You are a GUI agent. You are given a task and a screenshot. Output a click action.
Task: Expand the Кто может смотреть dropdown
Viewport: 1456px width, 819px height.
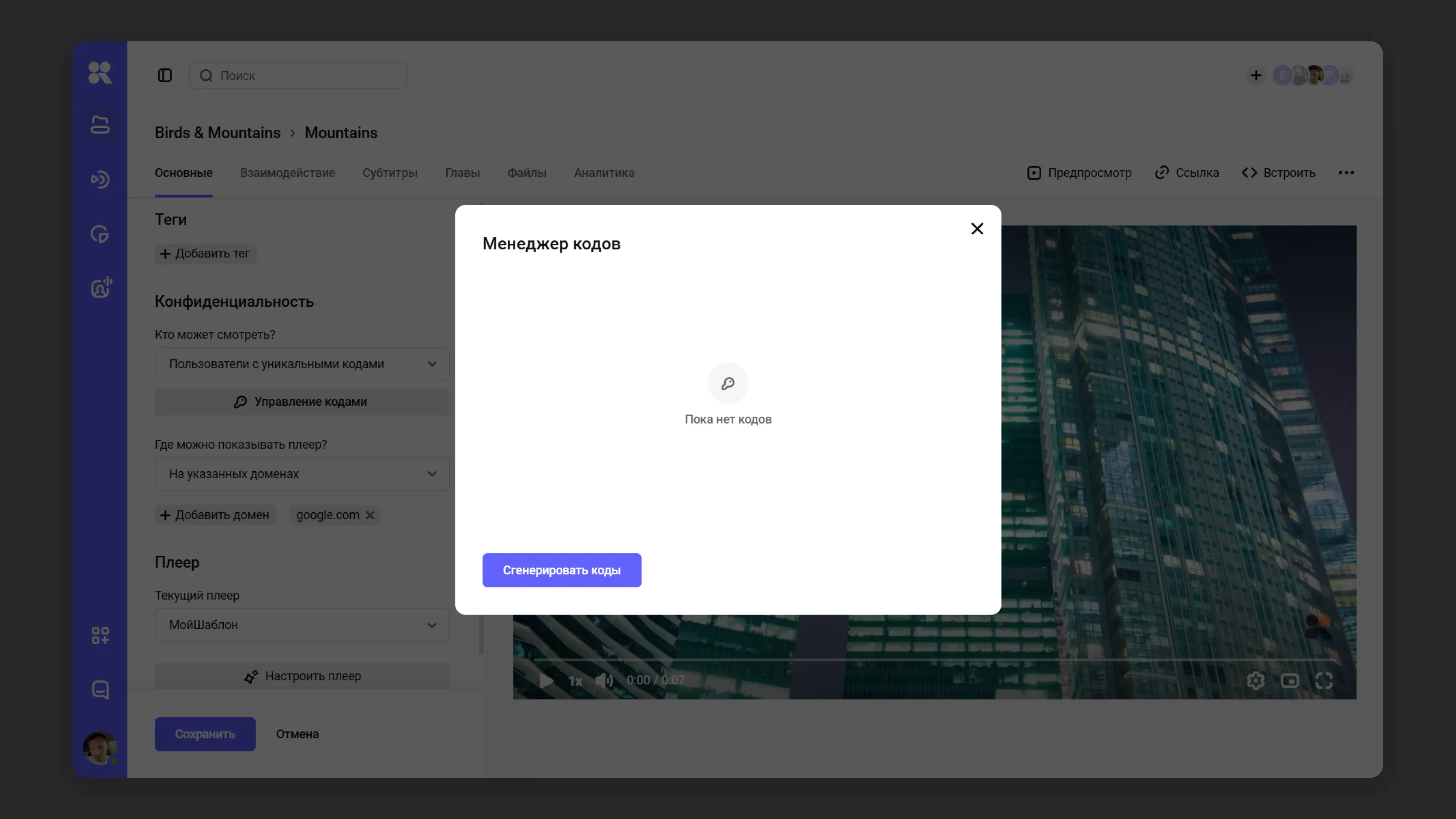302,364
